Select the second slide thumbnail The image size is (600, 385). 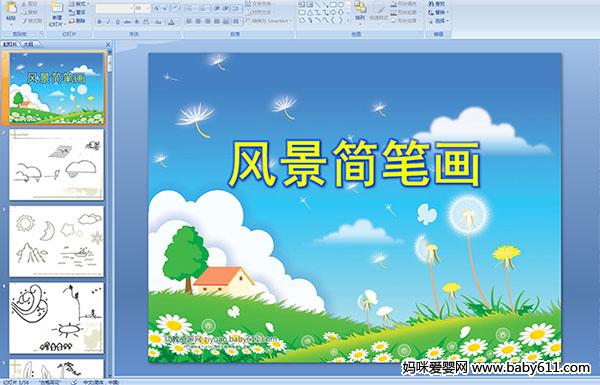click(x=57, y=165)
